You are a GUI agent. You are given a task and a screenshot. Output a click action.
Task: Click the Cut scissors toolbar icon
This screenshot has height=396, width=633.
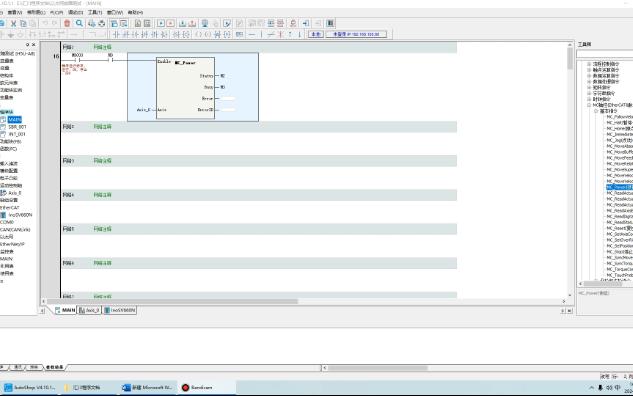13,23
